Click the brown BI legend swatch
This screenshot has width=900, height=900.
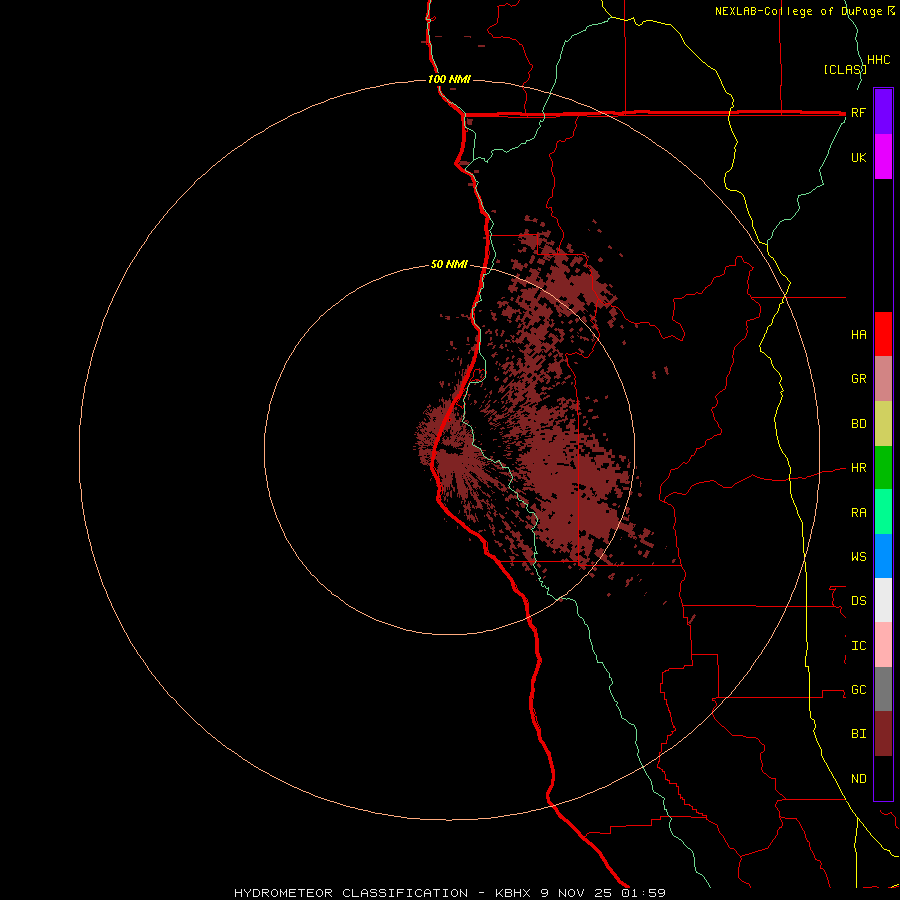[883, 734]
